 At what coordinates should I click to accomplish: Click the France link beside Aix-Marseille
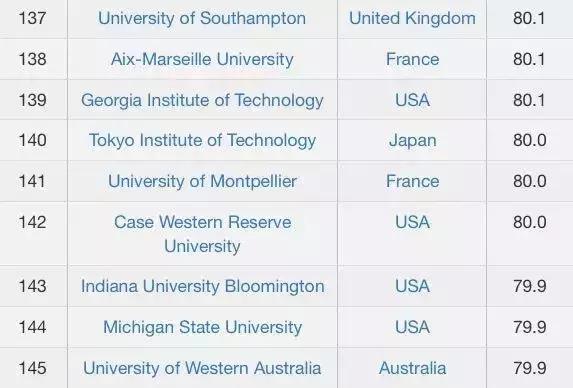click(x=412, y=59)
